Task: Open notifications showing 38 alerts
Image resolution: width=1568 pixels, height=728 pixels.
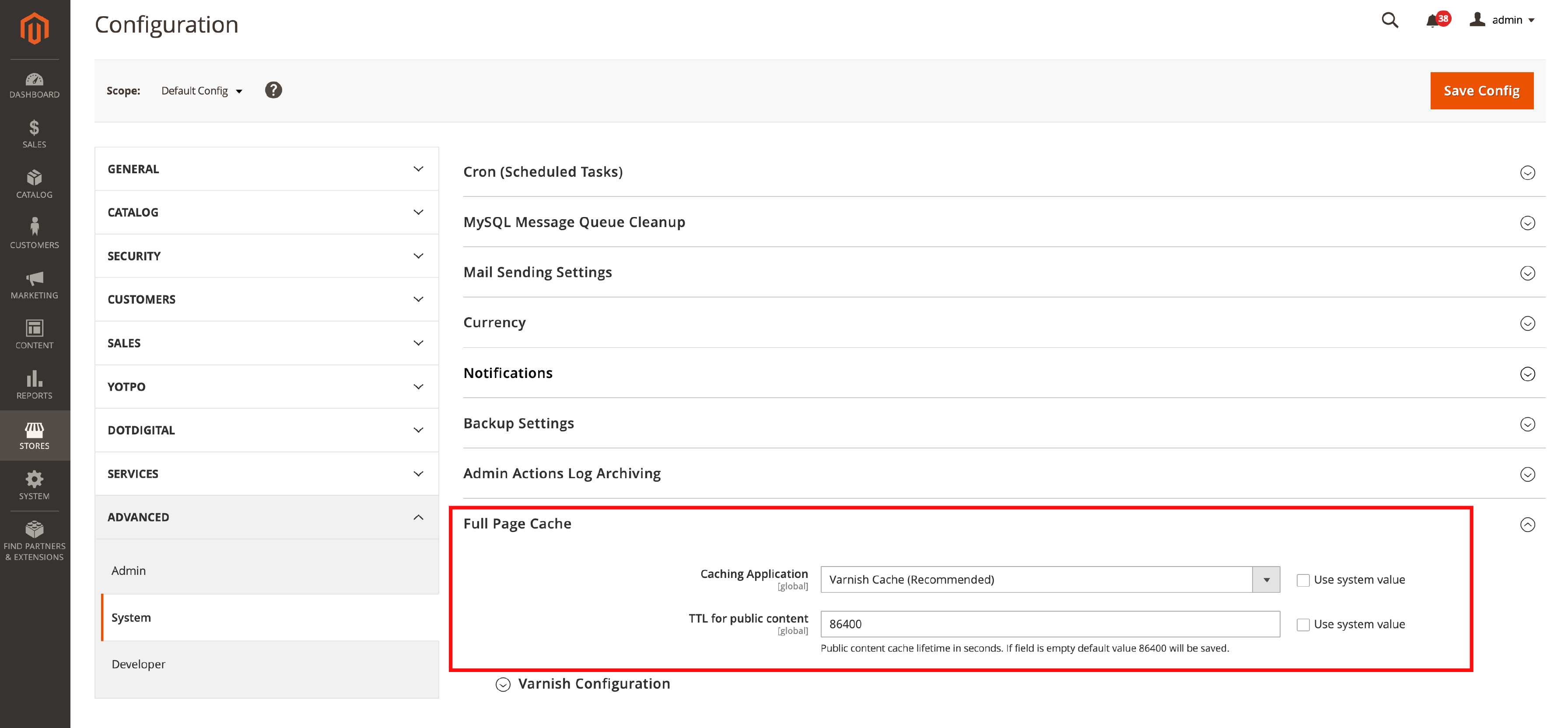Action: click(1435, 20)
